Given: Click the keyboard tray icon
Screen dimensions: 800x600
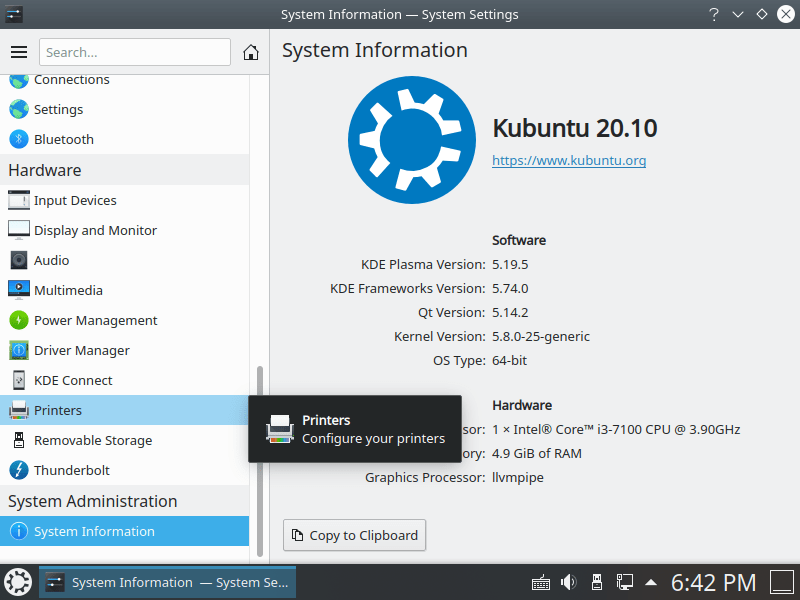Looking at the screenshot, I should (541, 582).
